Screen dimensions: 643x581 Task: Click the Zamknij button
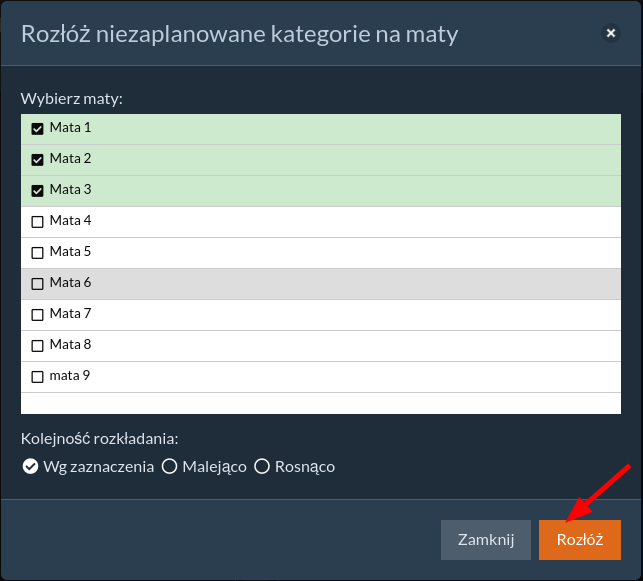(485, 540)
